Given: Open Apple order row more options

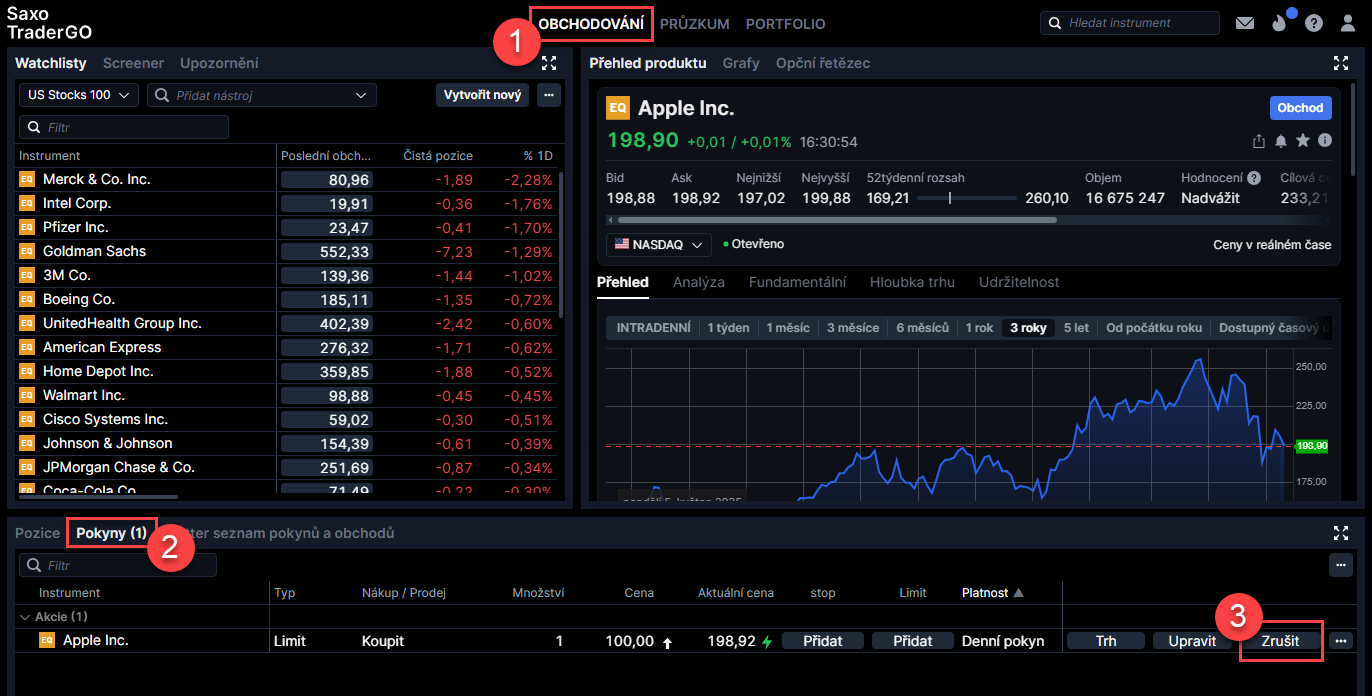Looking at the screenshot, I should 1341,640.
